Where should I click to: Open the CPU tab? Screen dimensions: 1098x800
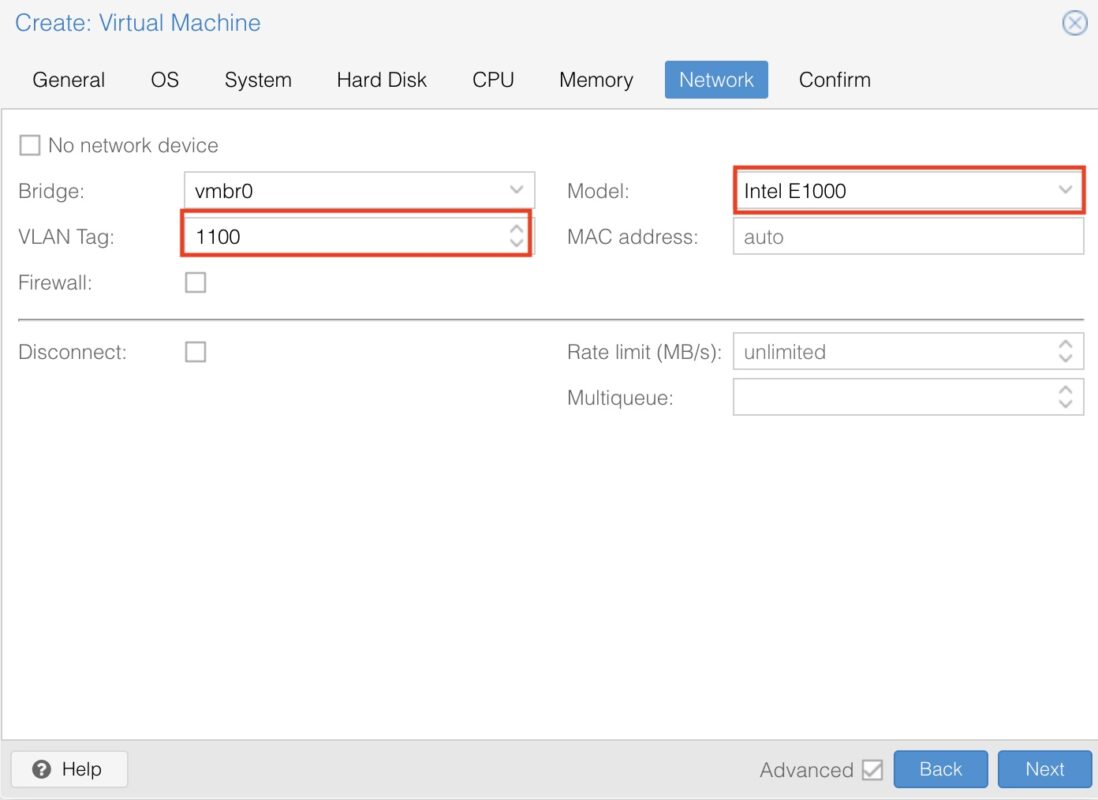[492, 80]
